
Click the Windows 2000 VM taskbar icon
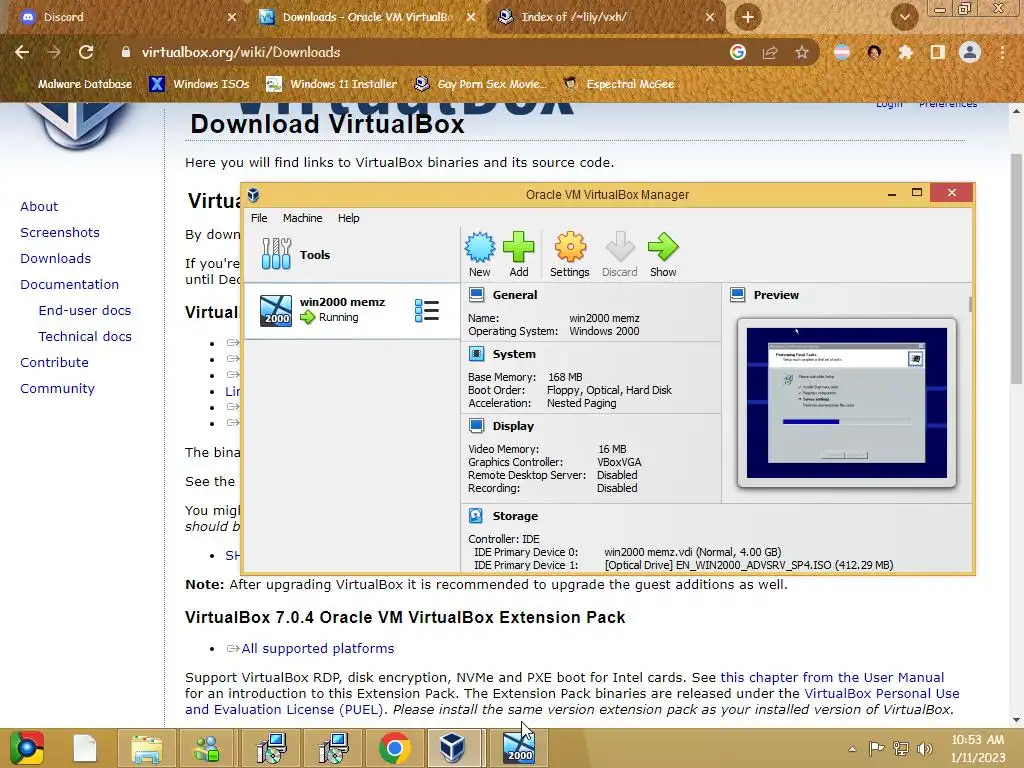point(520,748)
